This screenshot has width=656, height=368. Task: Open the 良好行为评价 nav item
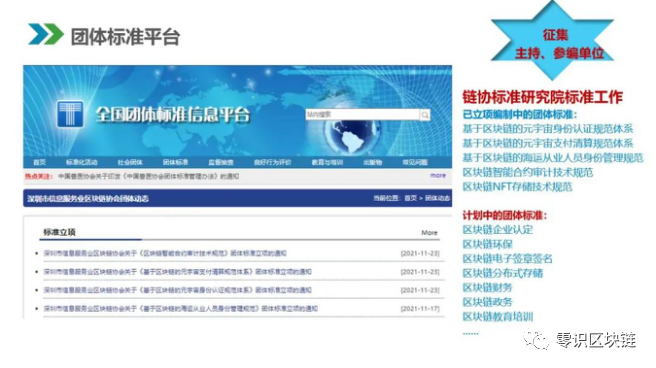272,162
